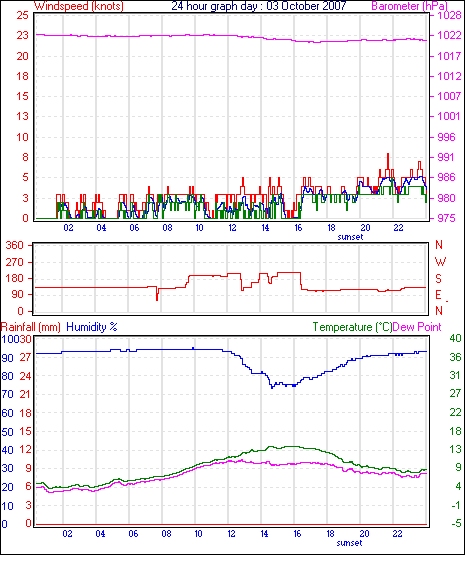Screen dimensions: 466x563
Task: Click the 25 knots windspeed scale label
Action: point(22,15)
